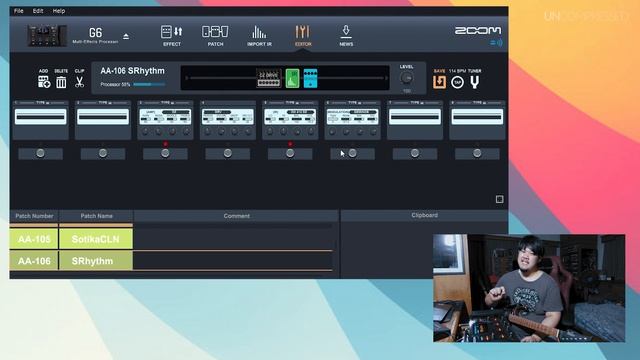Toggle footswitch of effect slot 4
Viewport: 640px width, 360px height.
point(228,153)
